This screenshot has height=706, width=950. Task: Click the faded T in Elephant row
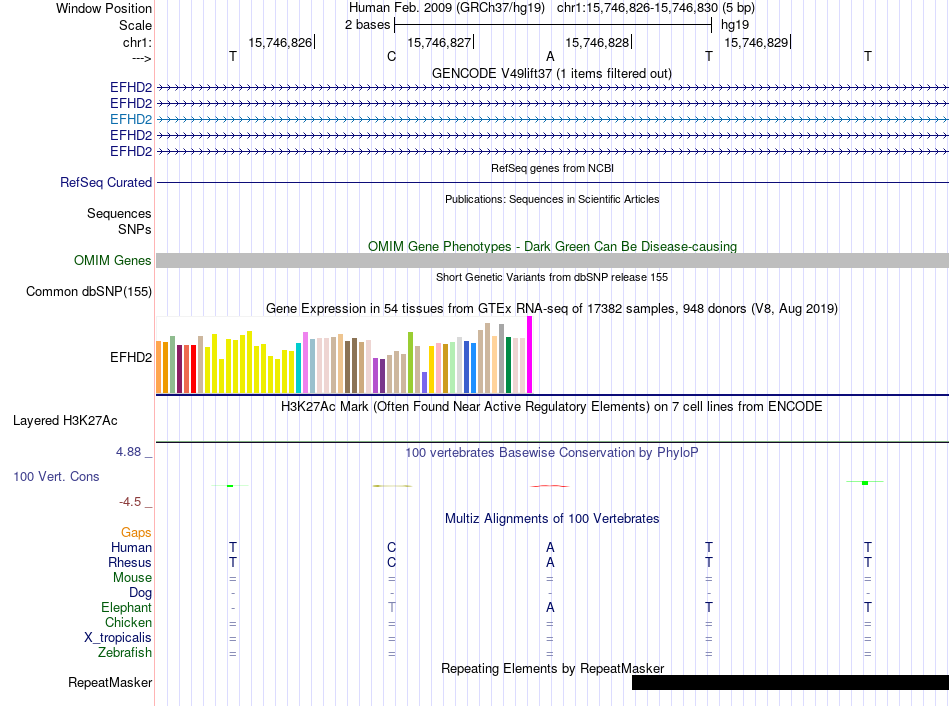coord(391,607)
